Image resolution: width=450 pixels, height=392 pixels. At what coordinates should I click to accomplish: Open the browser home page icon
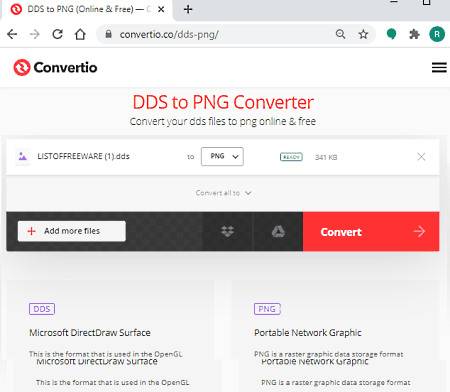[x=80, y=34]
